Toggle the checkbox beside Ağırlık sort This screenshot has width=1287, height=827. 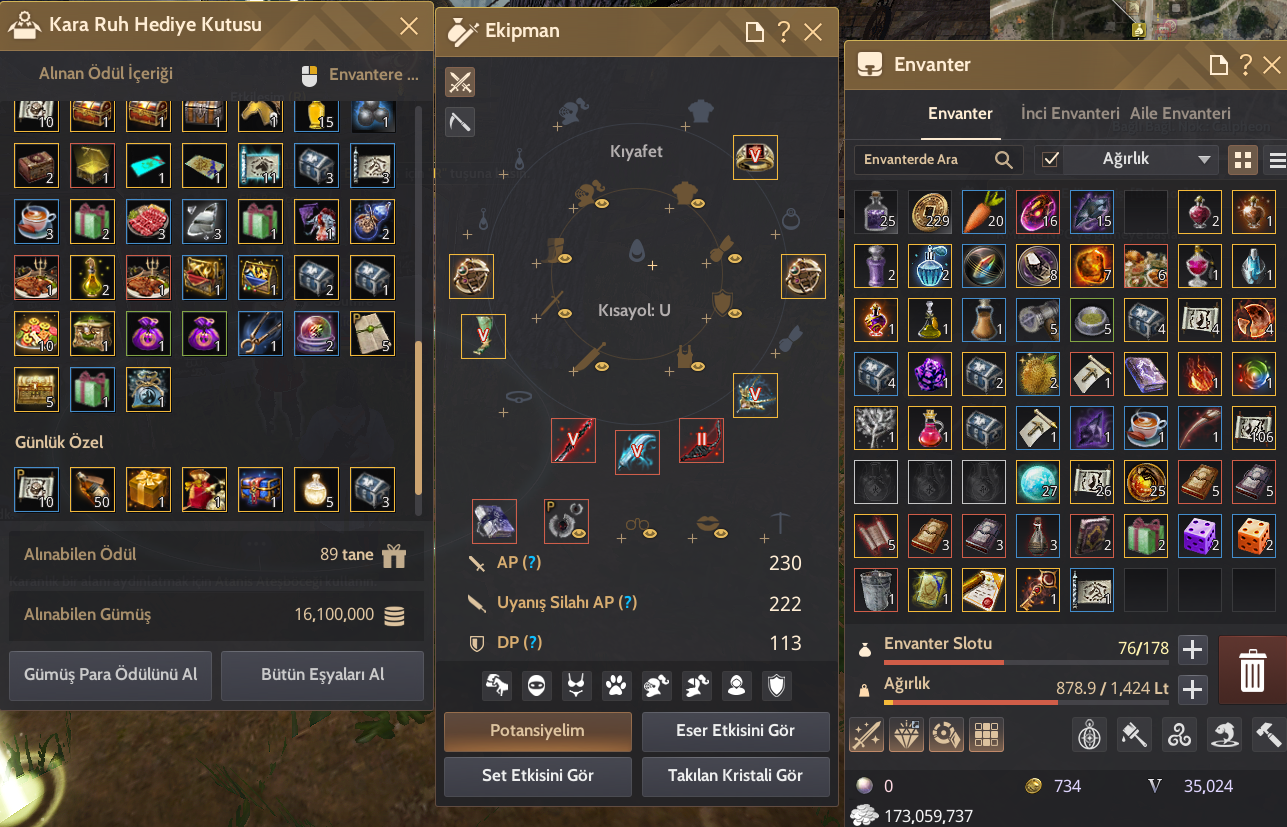click(1050, 159)
